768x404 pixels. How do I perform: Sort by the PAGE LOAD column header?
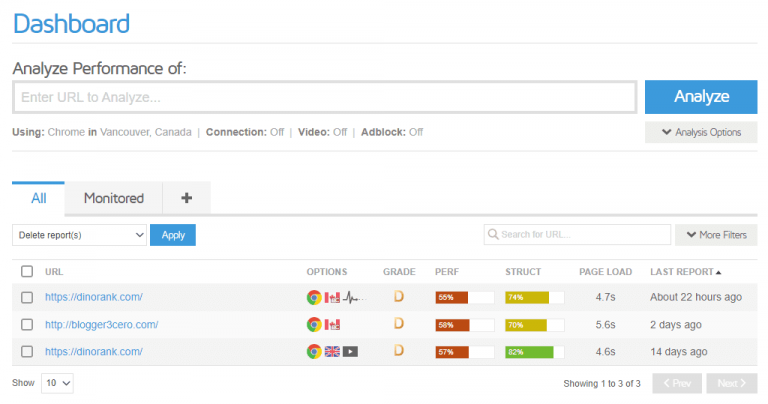tap(605, 272)
